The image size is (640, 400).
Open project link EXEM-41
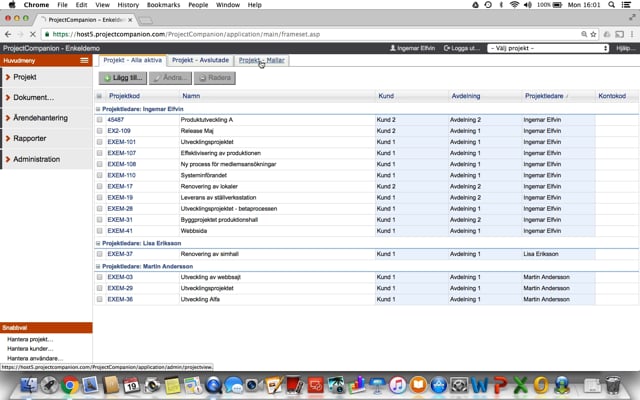tap(120, 231)
